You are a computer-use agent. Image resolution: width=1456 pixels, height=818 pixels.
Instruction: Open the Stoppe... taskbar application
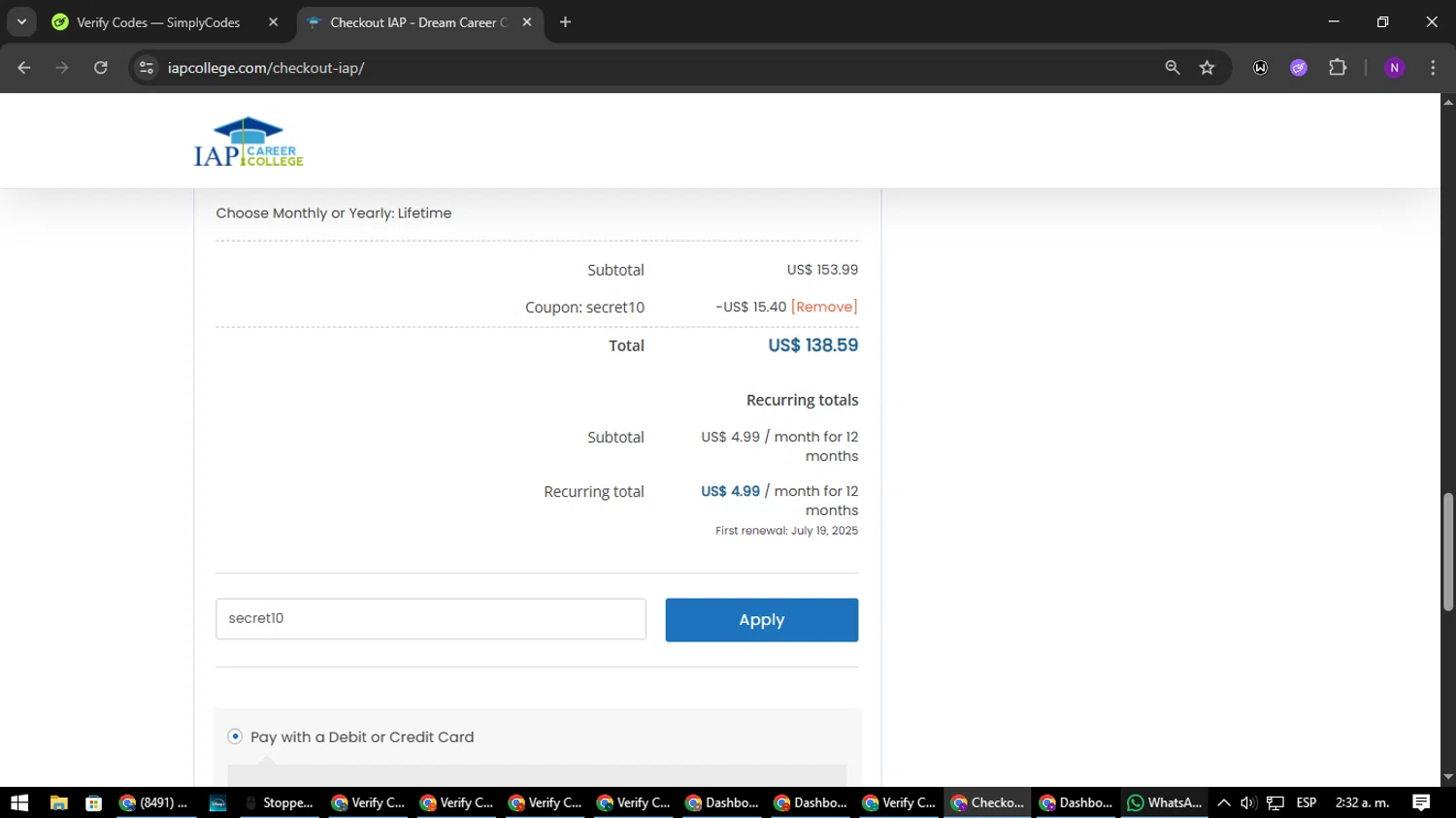pyautogui.click(x=279, y=802)
